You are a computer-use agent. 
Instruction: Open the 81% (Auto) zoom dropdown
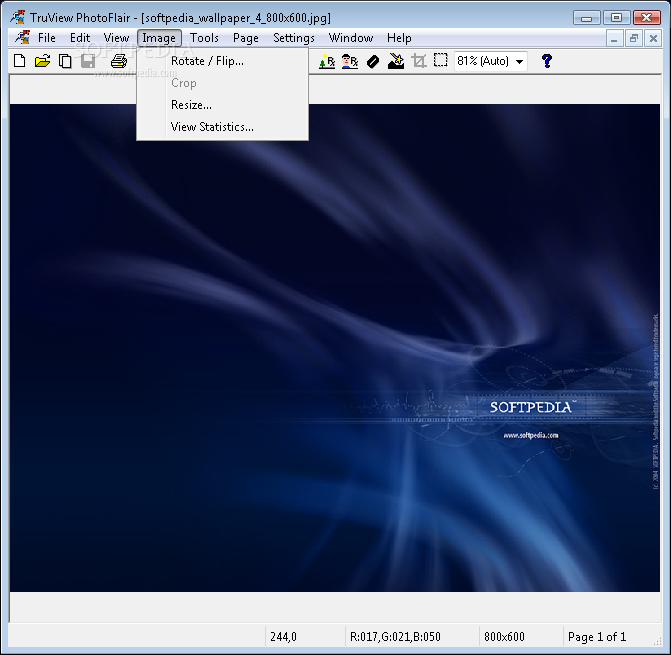pos(520,61)
